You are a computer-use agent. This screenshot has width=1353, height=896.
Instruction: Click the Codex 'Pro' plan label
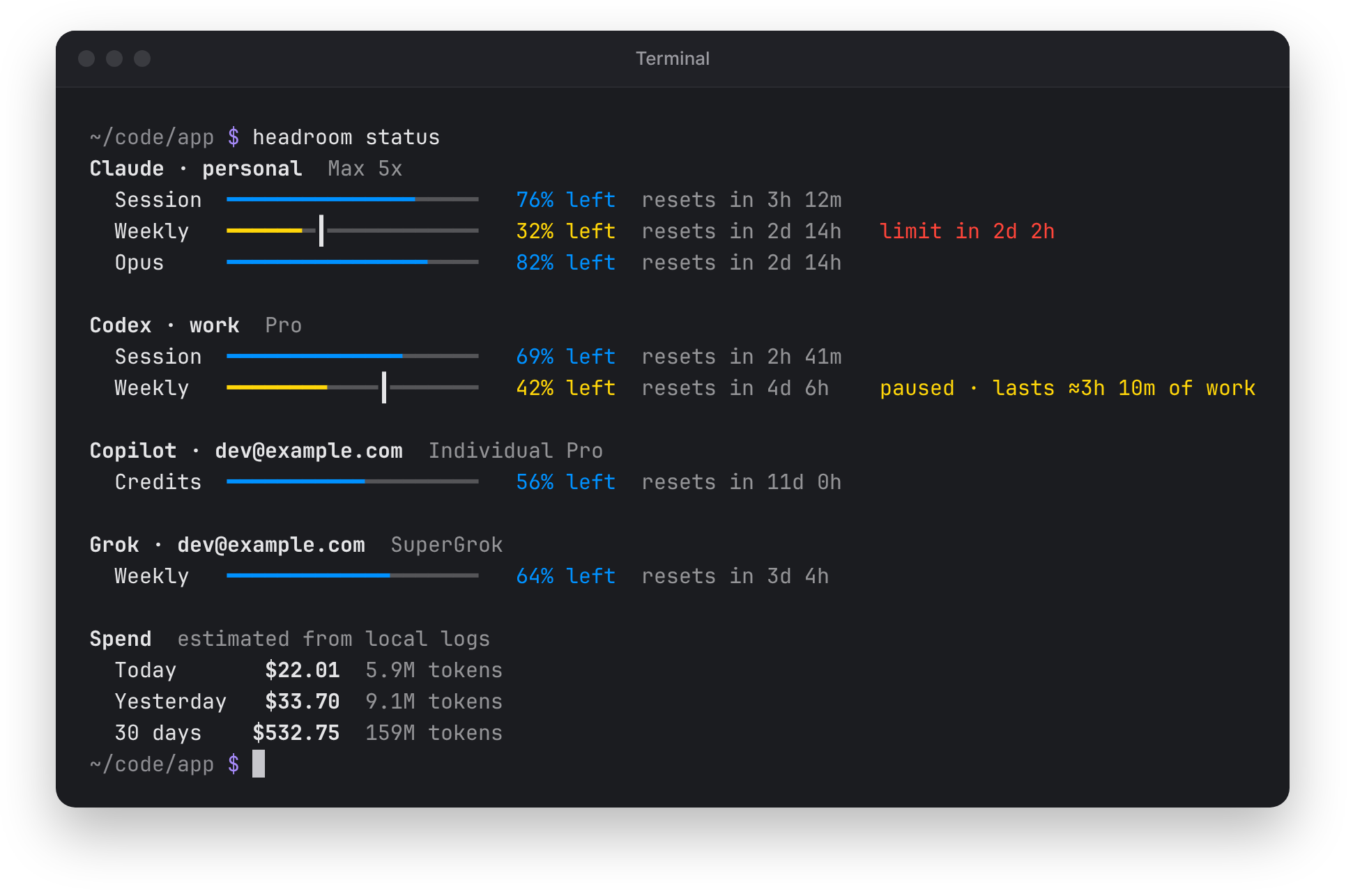point(284,325)
